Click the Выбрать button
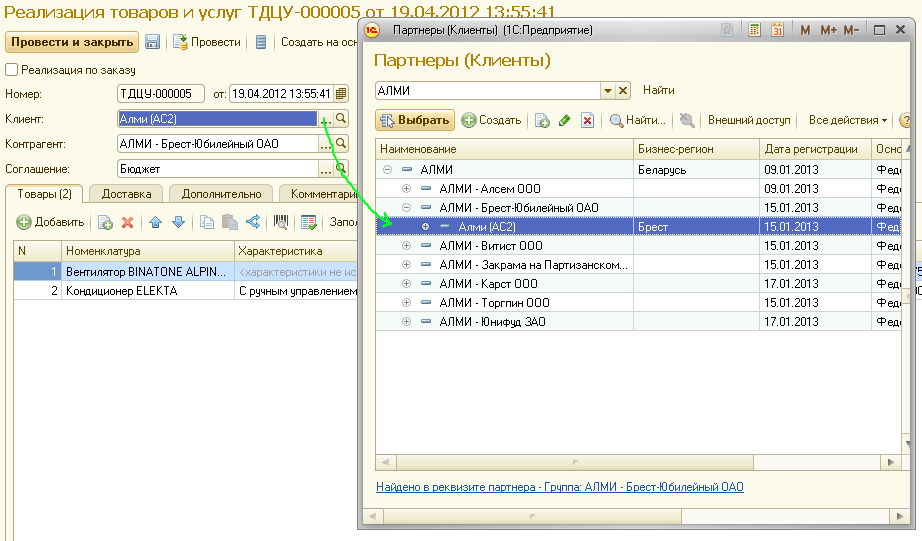 tap(415, 120)
